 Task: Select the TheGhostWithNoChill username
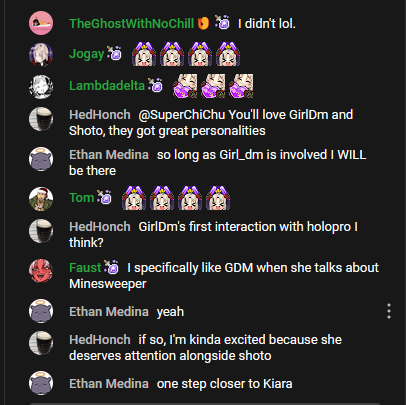coord(131,23)
